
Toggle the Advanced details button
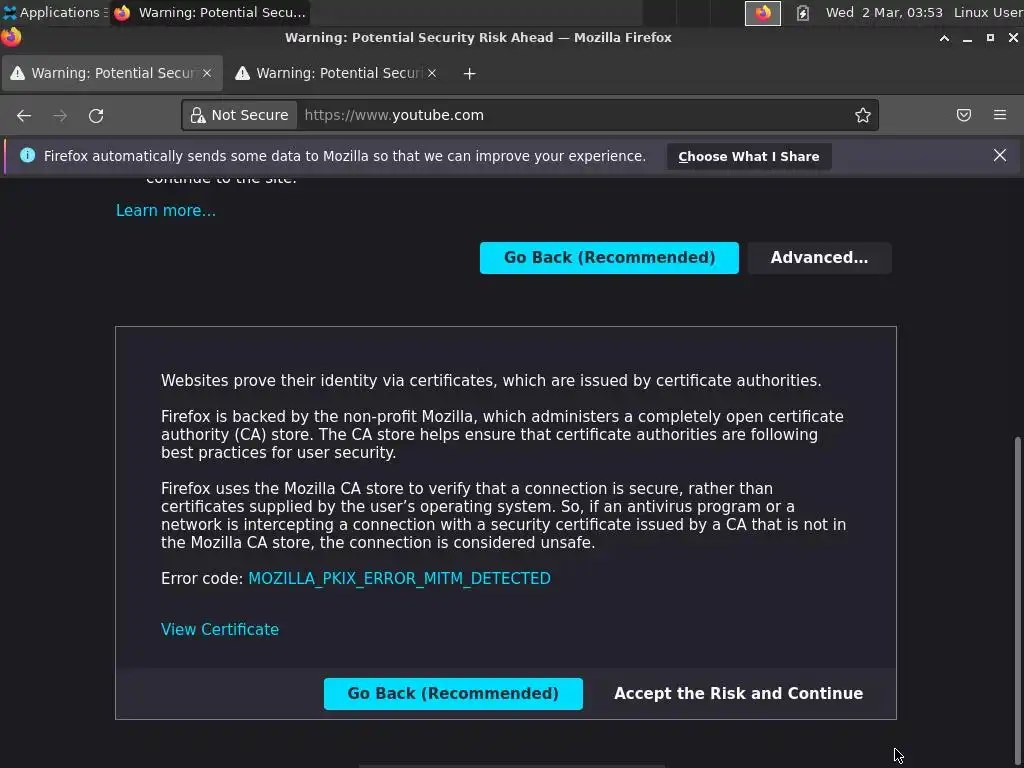pos(819,258)
